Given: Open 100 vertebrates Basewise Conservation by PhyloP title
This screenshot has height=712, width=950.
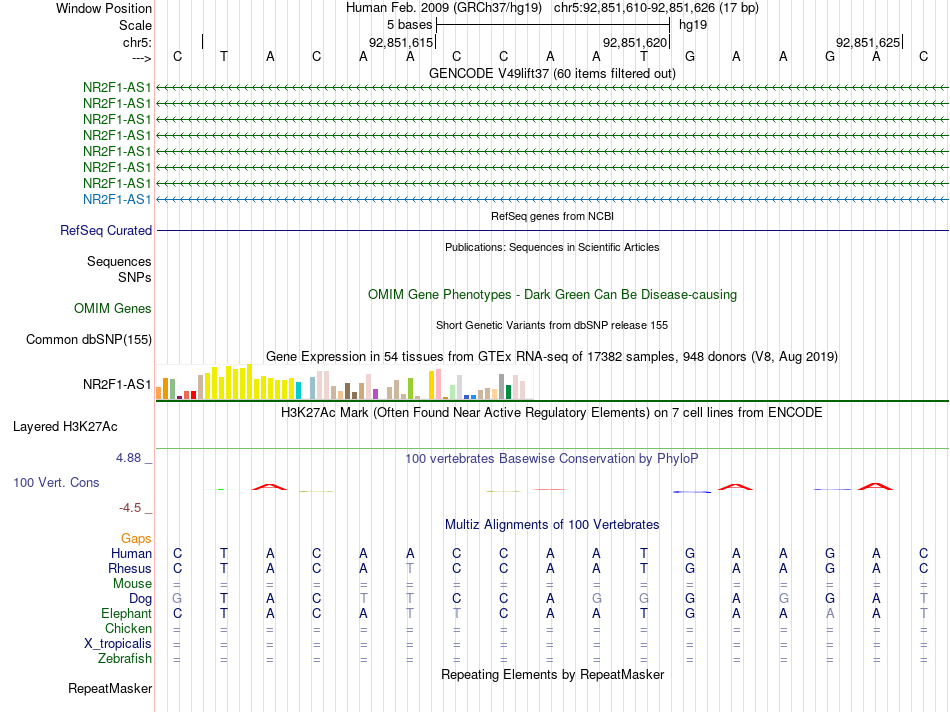Looking at the screenshot, I should click(x=552, y=459).
